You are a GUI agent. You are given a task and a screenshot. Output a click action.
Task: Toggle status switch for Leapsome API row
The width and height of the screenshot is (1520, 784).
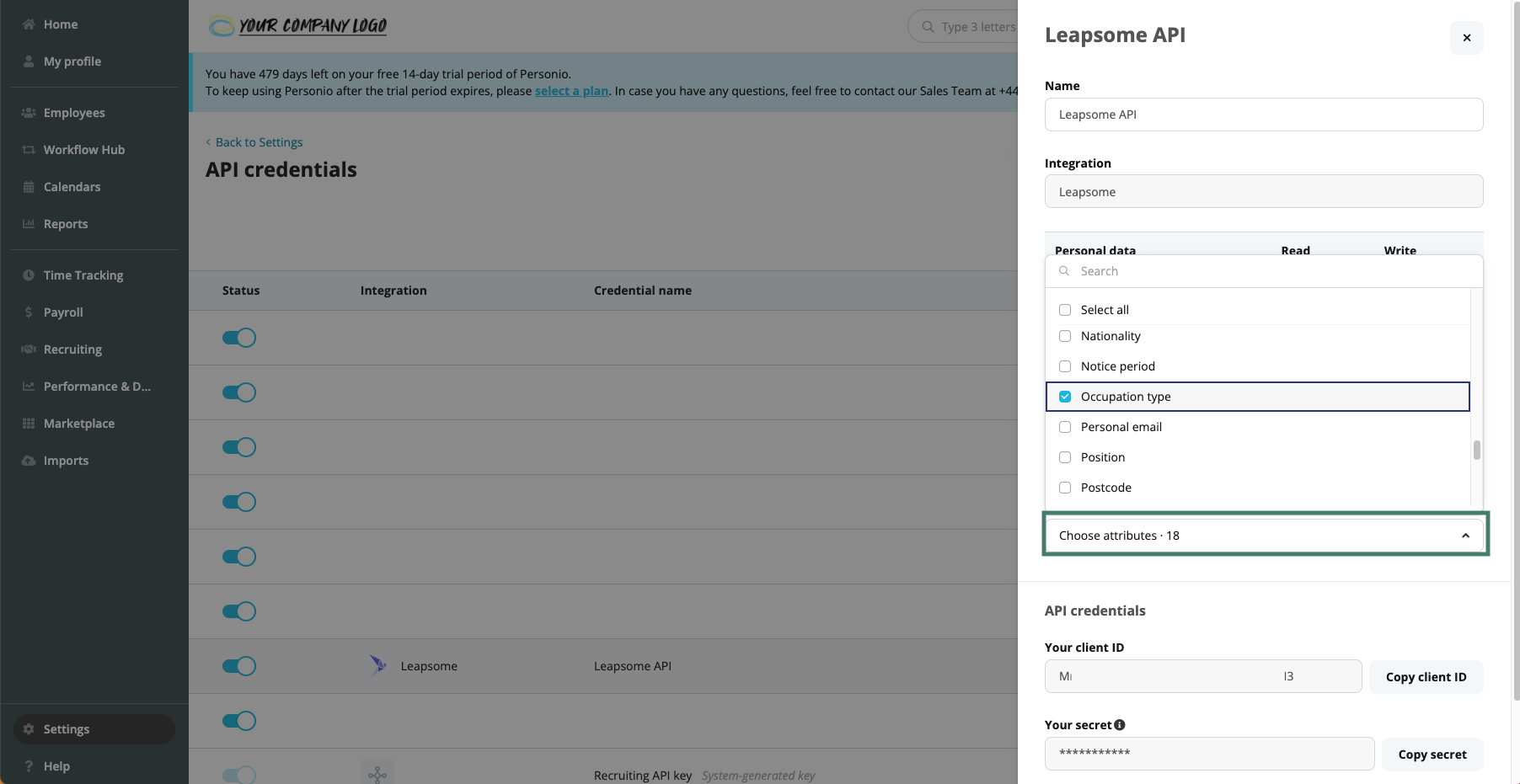pos(239,666)
